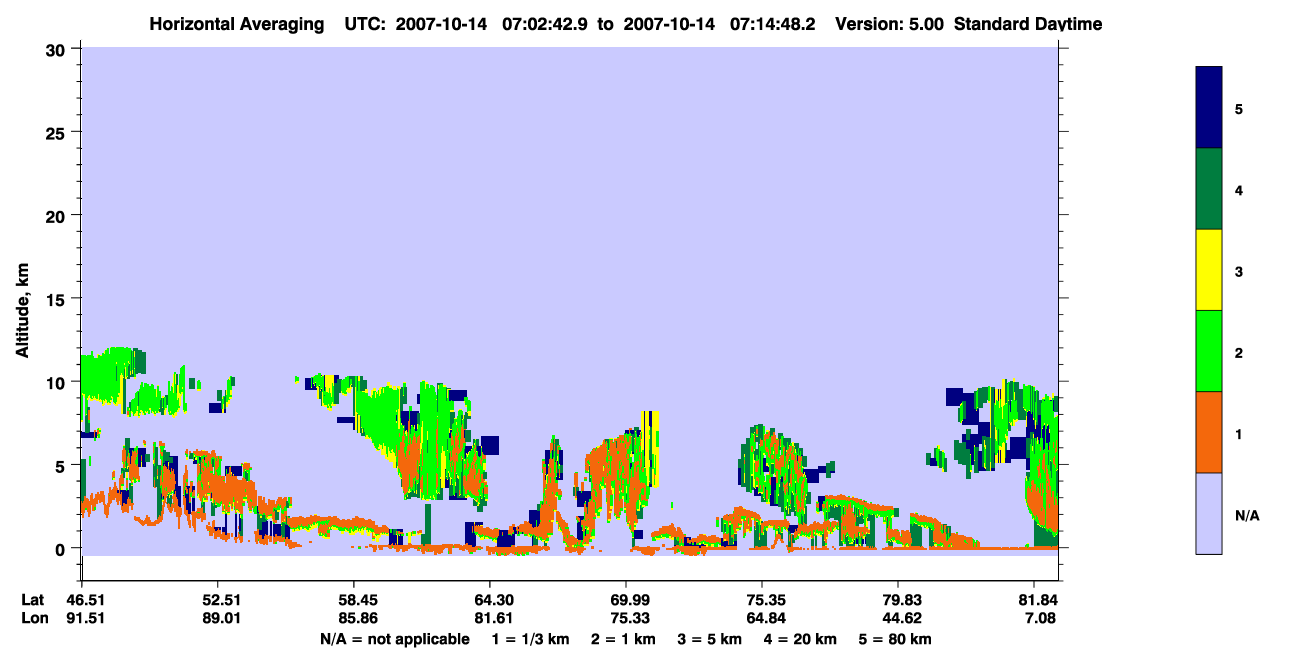The image size is (1300, 667).
Task: Click the '3 = 5 km' legend entry
Action: point(710,639)
